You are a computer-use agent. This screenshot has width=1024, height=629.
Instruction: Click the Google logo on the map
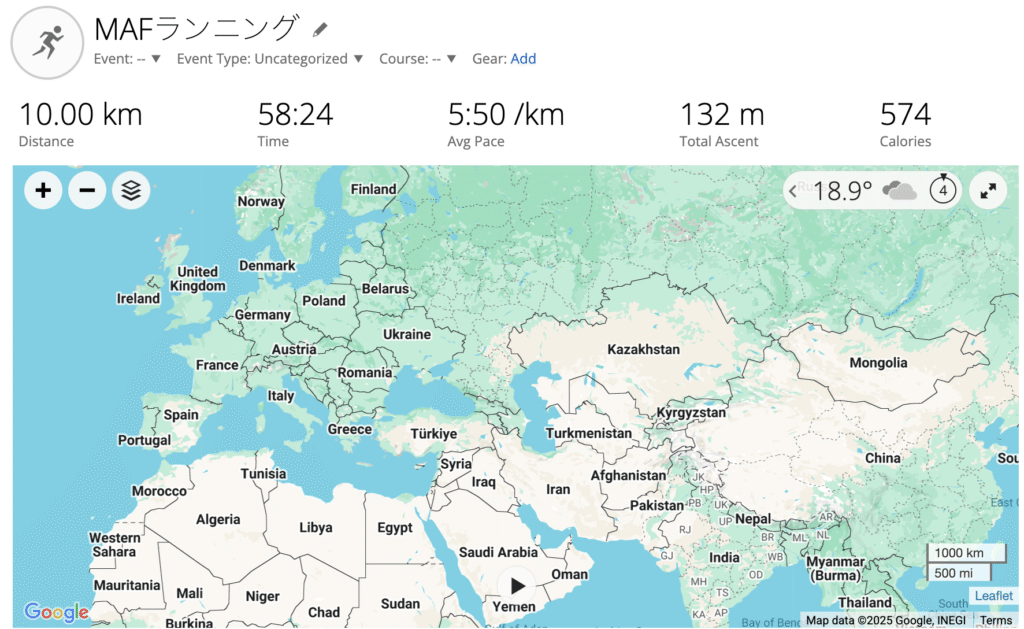click(57, 613)
